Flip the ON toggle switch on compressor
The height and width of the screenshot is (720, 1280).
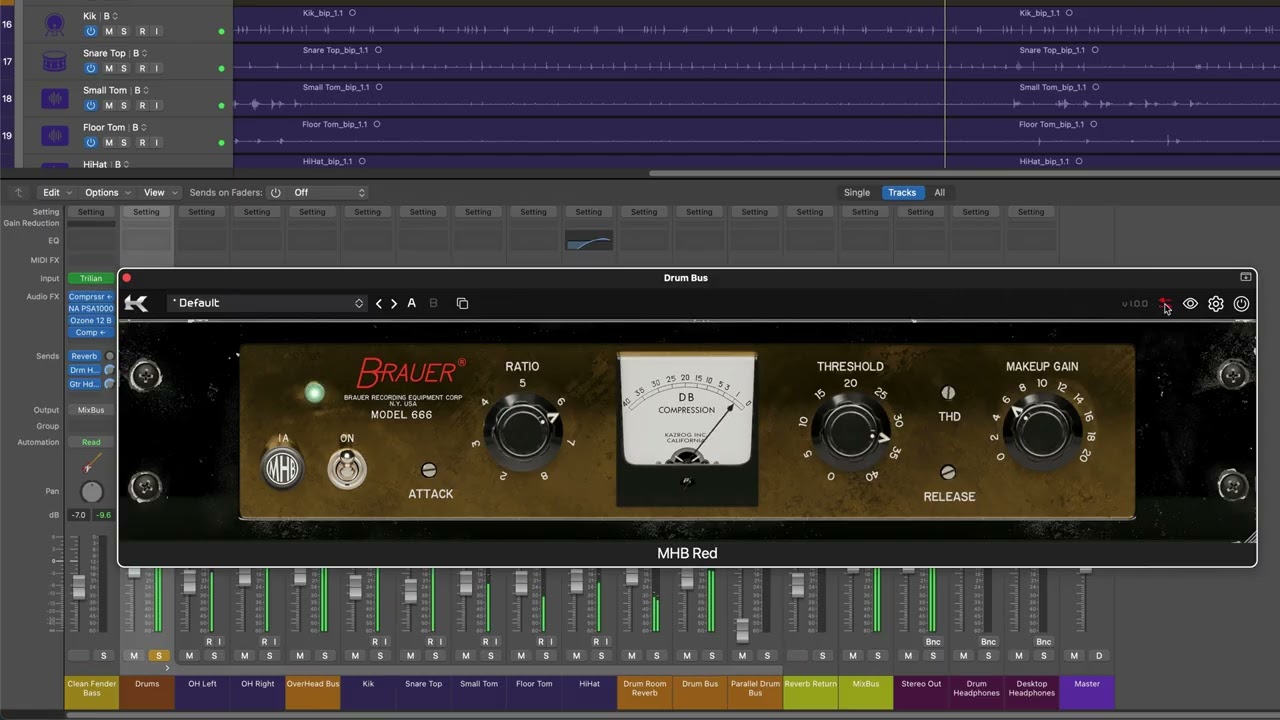point(347,467)
